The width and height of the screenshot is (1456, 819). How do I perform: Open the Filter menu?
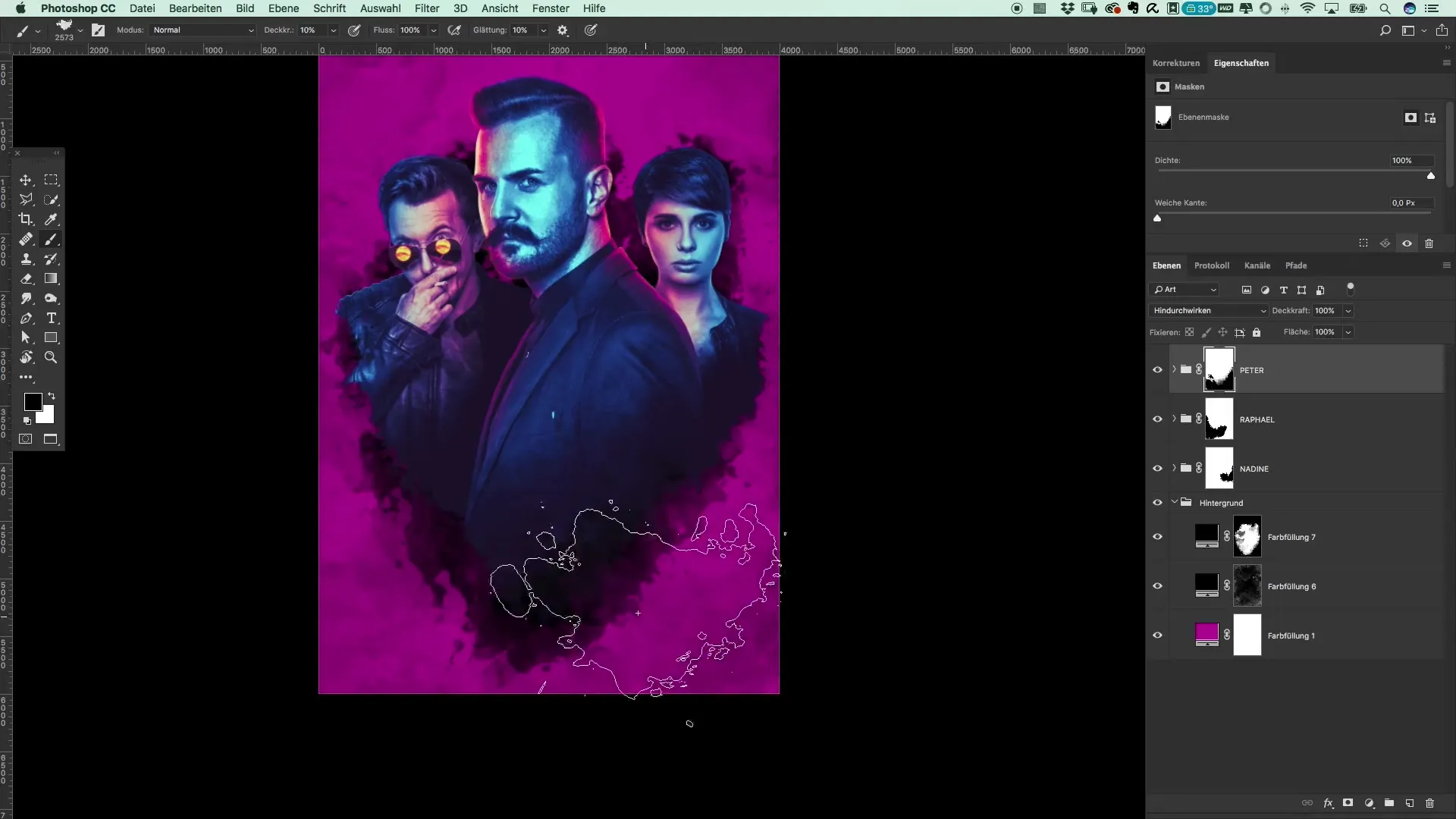pos(427,8)
